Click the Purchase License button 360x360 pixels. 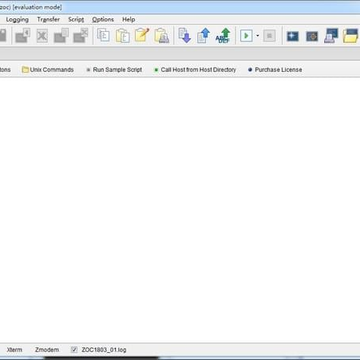275,70
